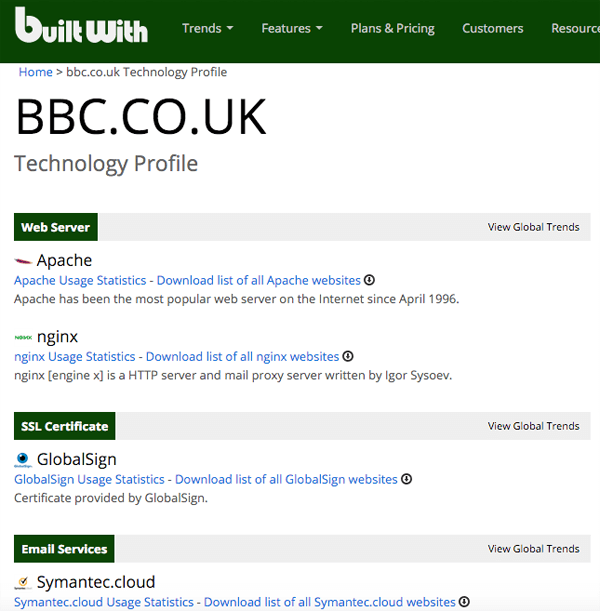The height and width of the screenshot is (611, 600).
Task: Click text 'Certificate provided by GlobalSign.'
Action: [111, 498]
